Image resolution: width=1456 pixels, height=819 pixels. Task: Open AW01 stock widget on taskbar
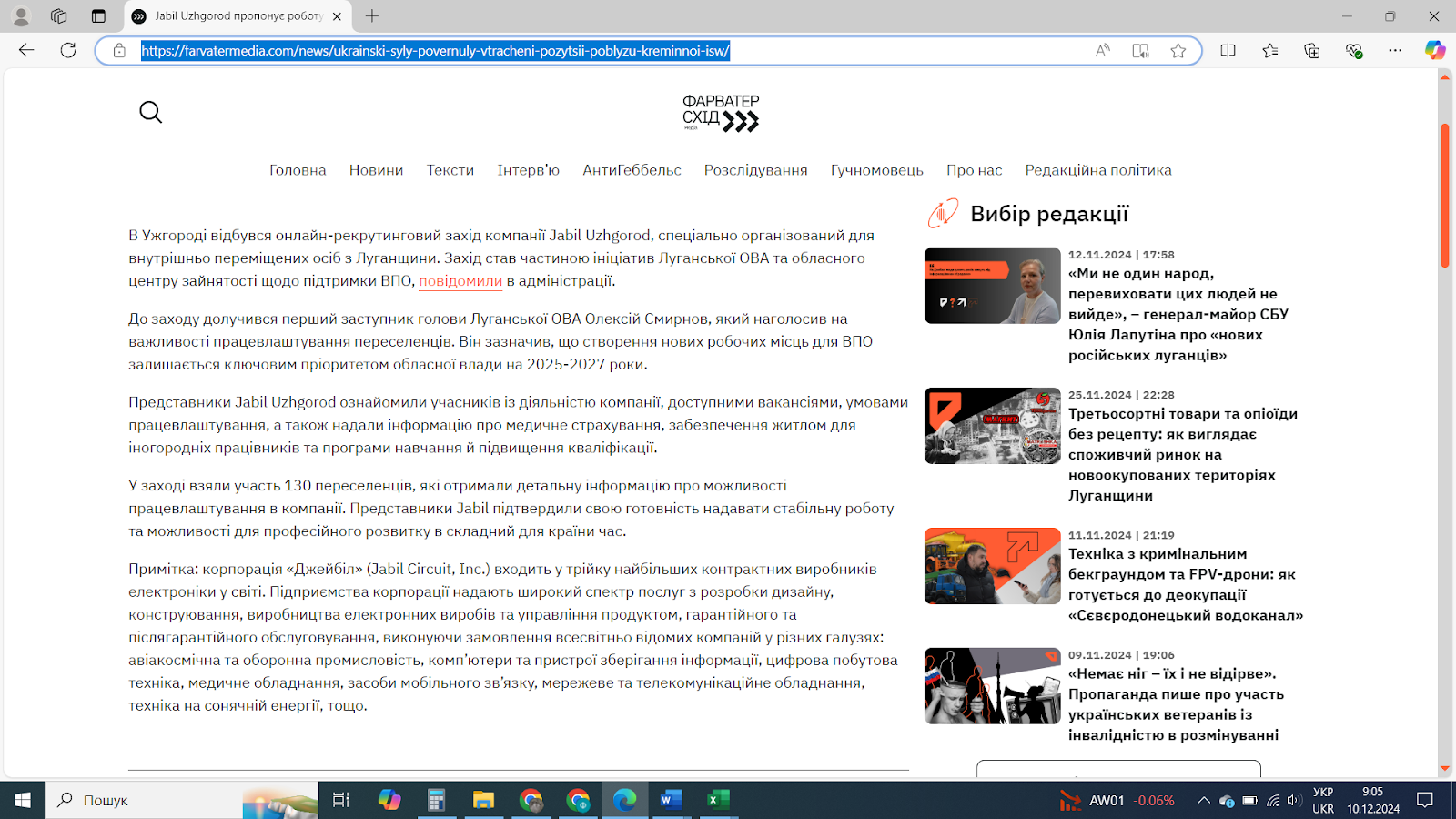(1117, 801)
